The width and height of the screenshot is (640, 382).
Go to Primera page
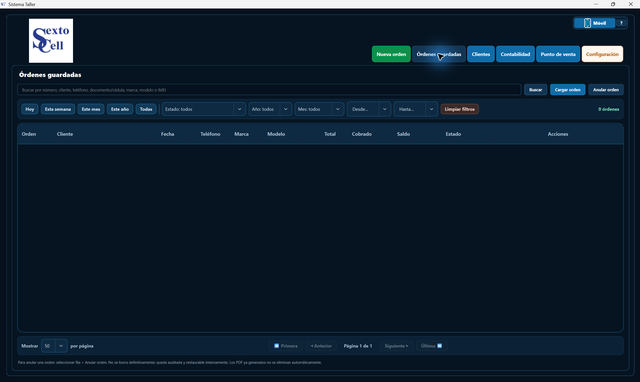[286, 346]
